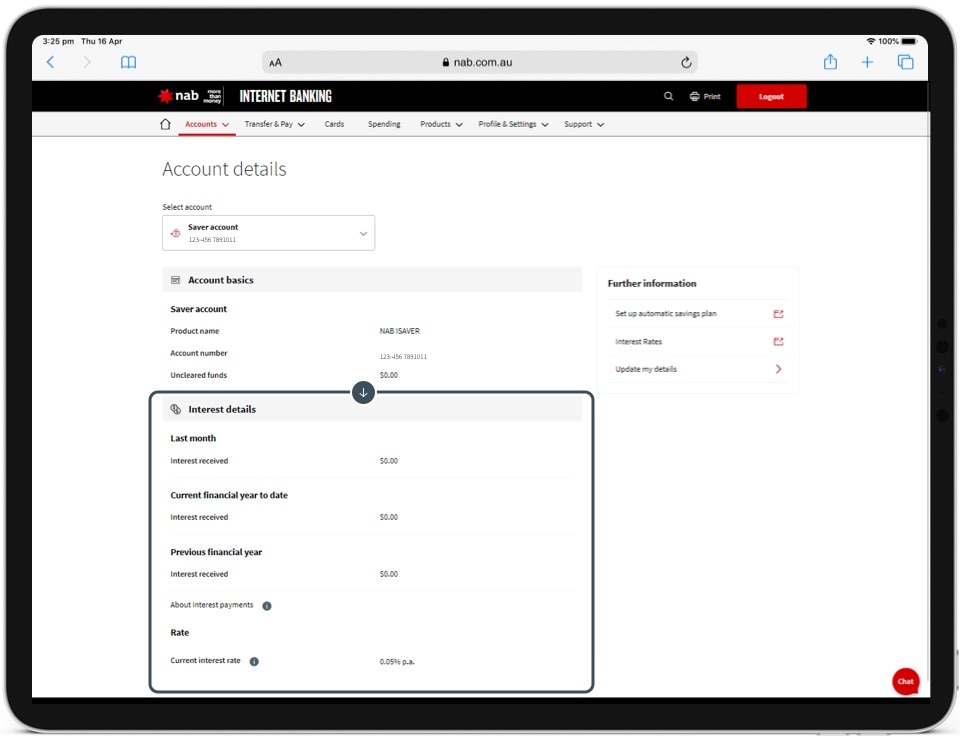The image size is (960, 740).
Task: Click the Chat bubble icon
Action: tap(905, 681)
